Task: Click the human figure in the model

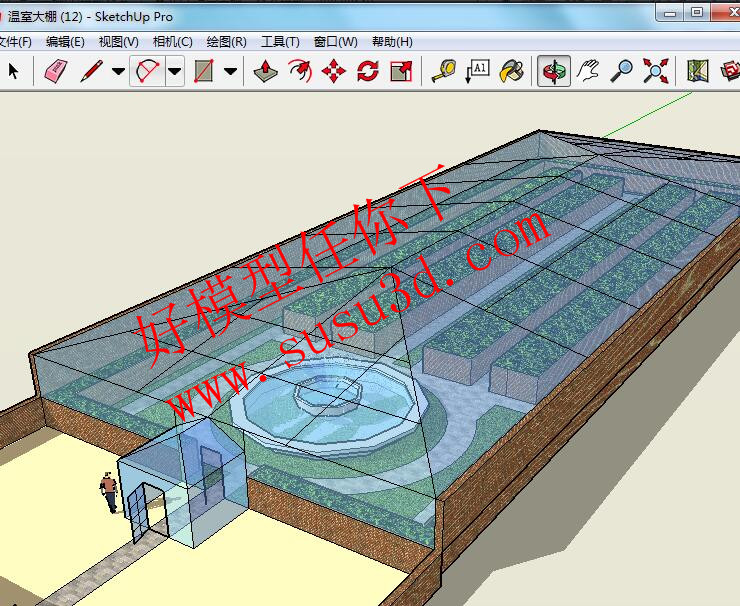Action: pos(109,492)
